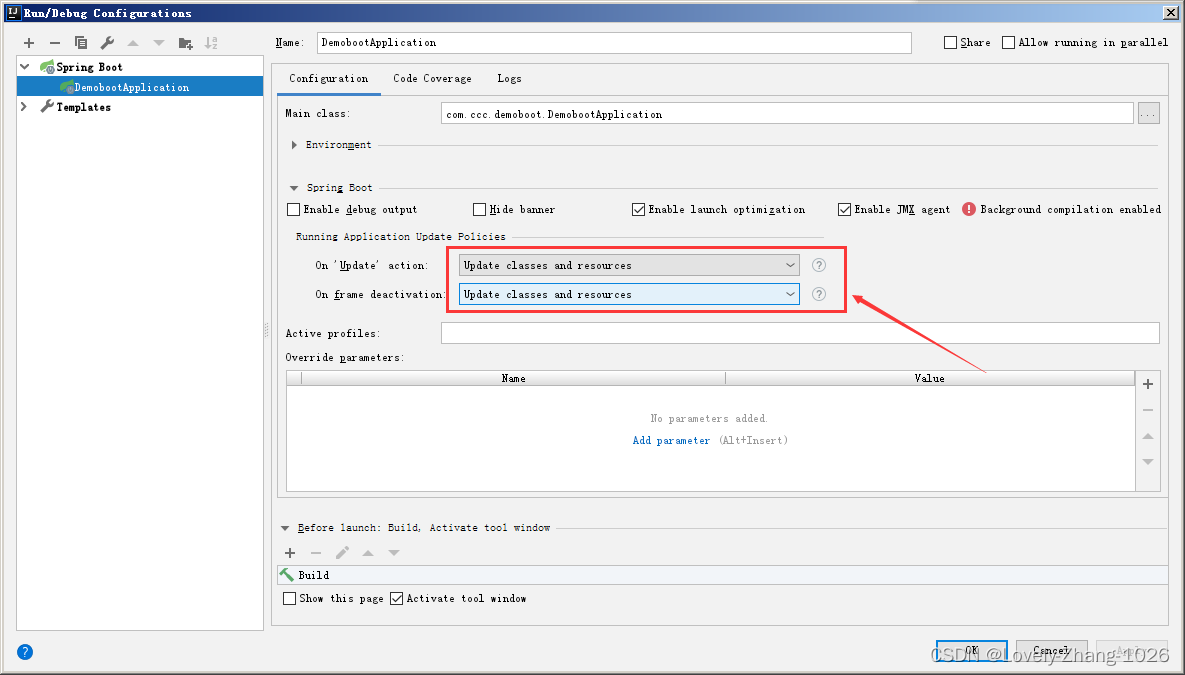Check Show this page
The height and width of the screenshot is (675, 1185).
point(289,599)
